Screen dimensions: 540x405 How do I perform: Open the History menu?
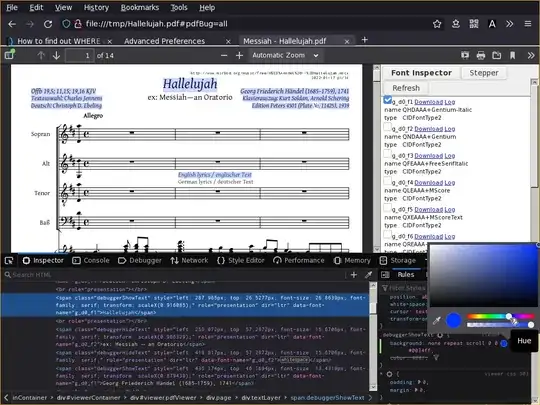click(x=96, y=8)
